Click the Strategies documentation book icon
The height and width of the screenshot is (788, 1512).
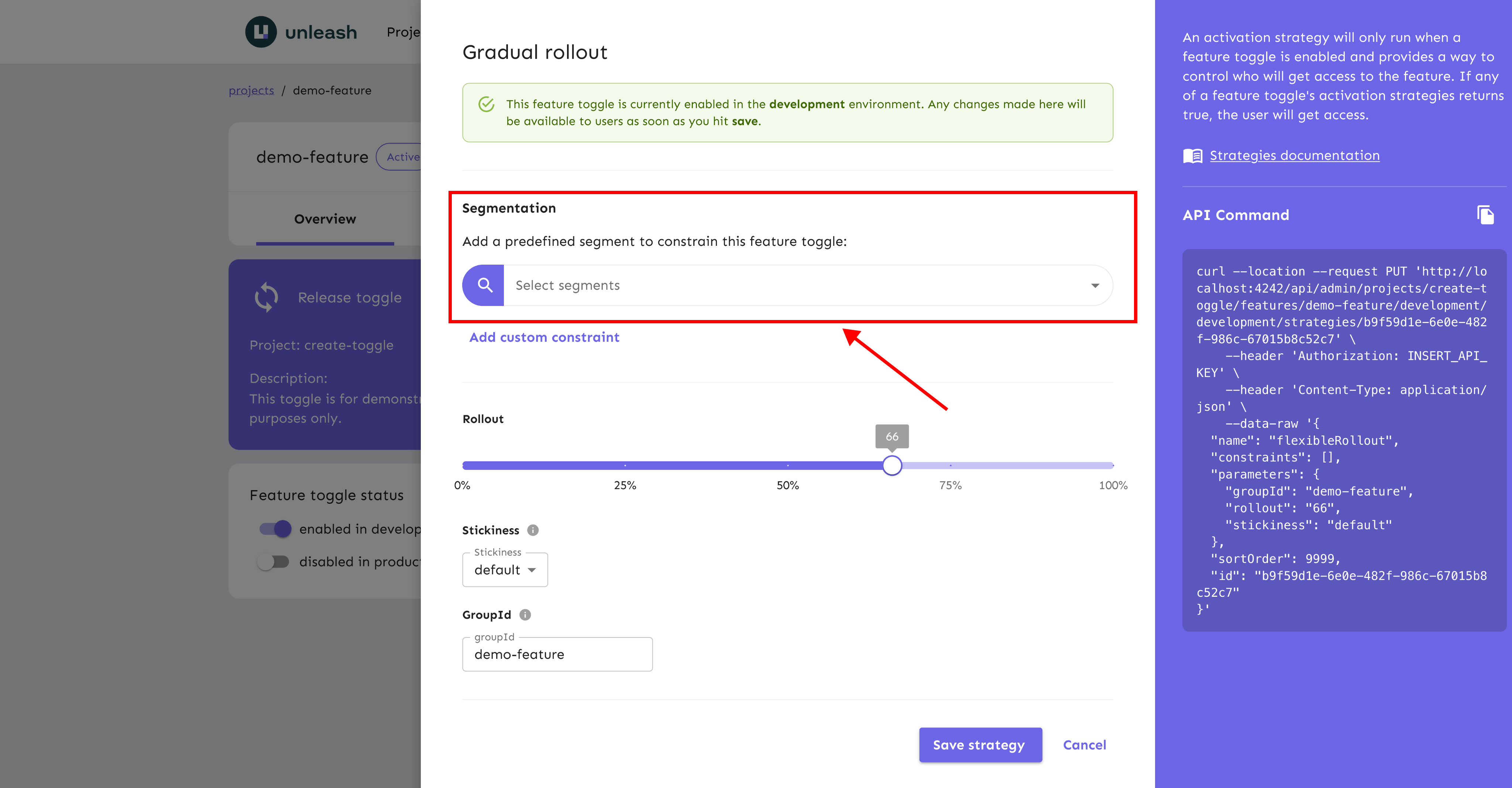pyautogui.click(x=1192, y=155)
